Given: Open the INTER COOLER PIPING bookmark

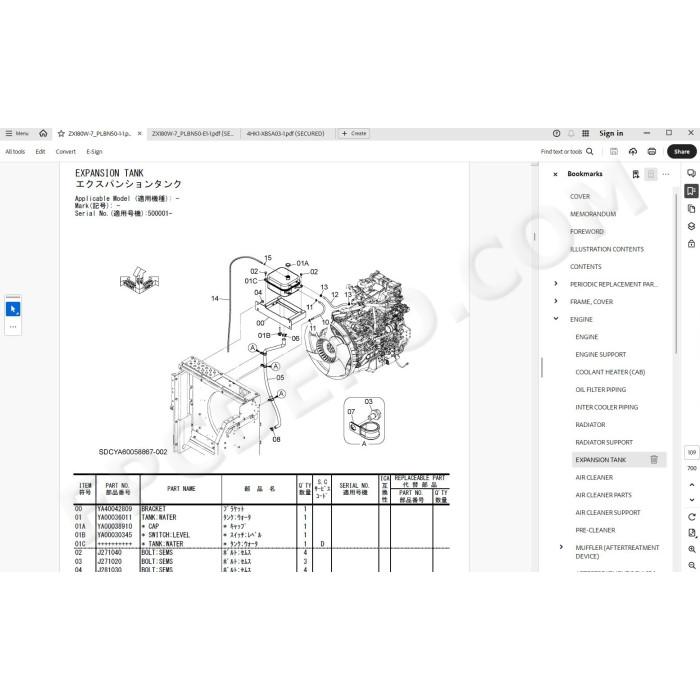Looking at the screenshot, I should pyautogui.click(x=607, y=407).
